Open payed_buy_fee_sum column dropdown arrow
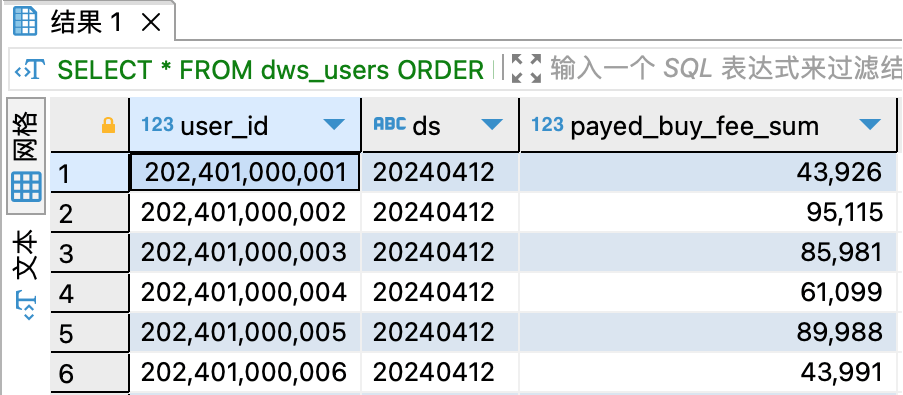The width and height of the screenshot is (903, 395). pos(870,124)
